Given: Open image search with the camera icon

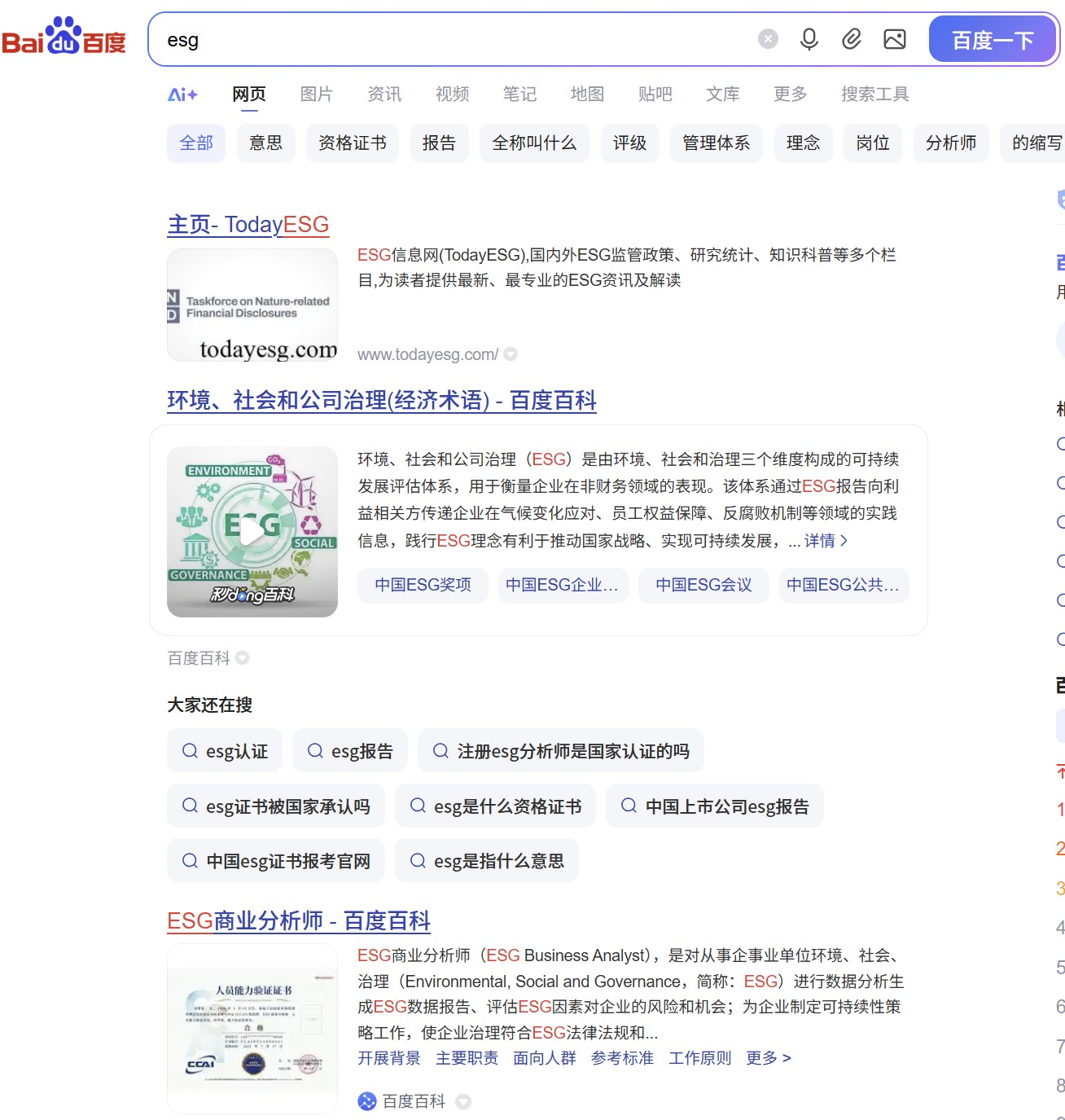Looking at the screenshot, I should point(894,38).
